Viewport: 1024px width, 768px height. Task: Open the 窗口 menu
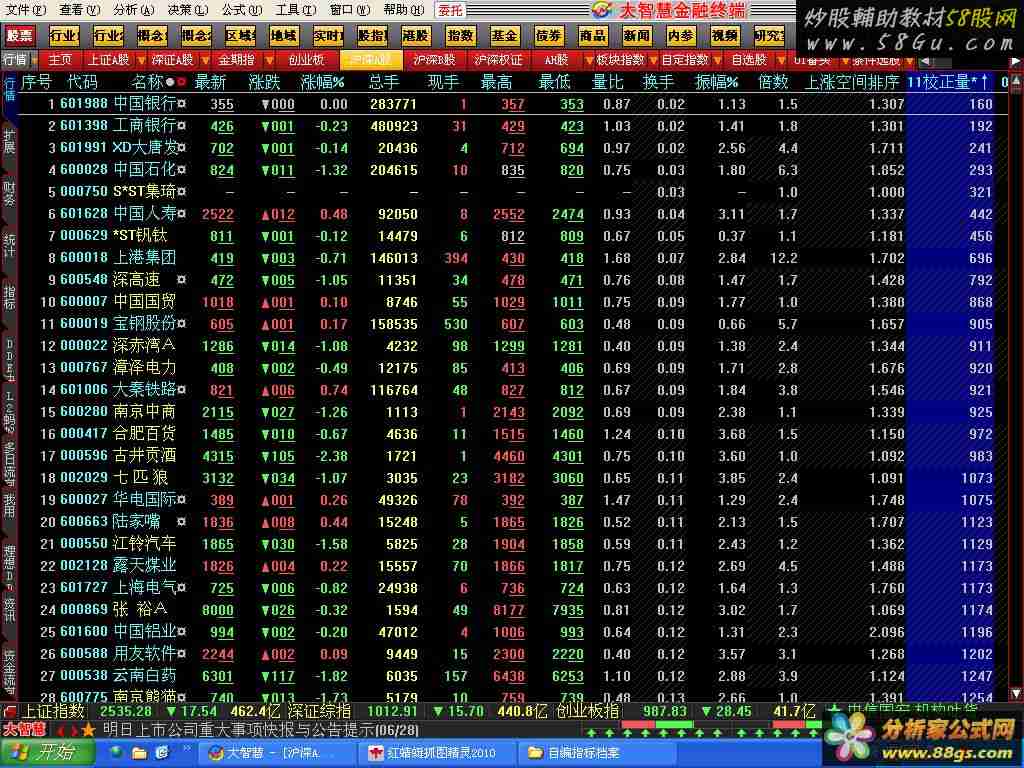point(350,10)
